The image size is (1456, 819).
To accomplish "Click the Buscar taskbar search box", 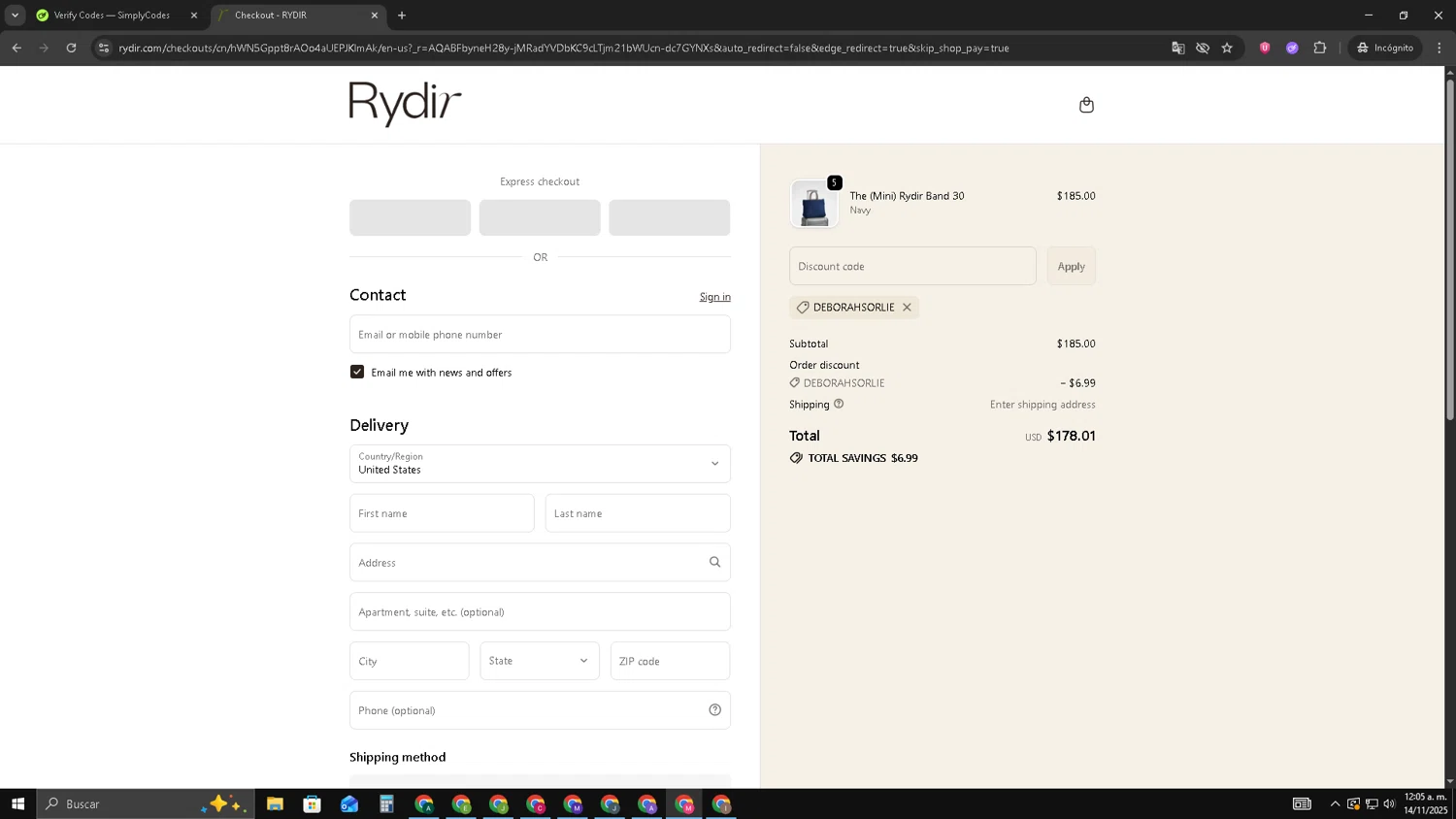I will click(146, 803).
